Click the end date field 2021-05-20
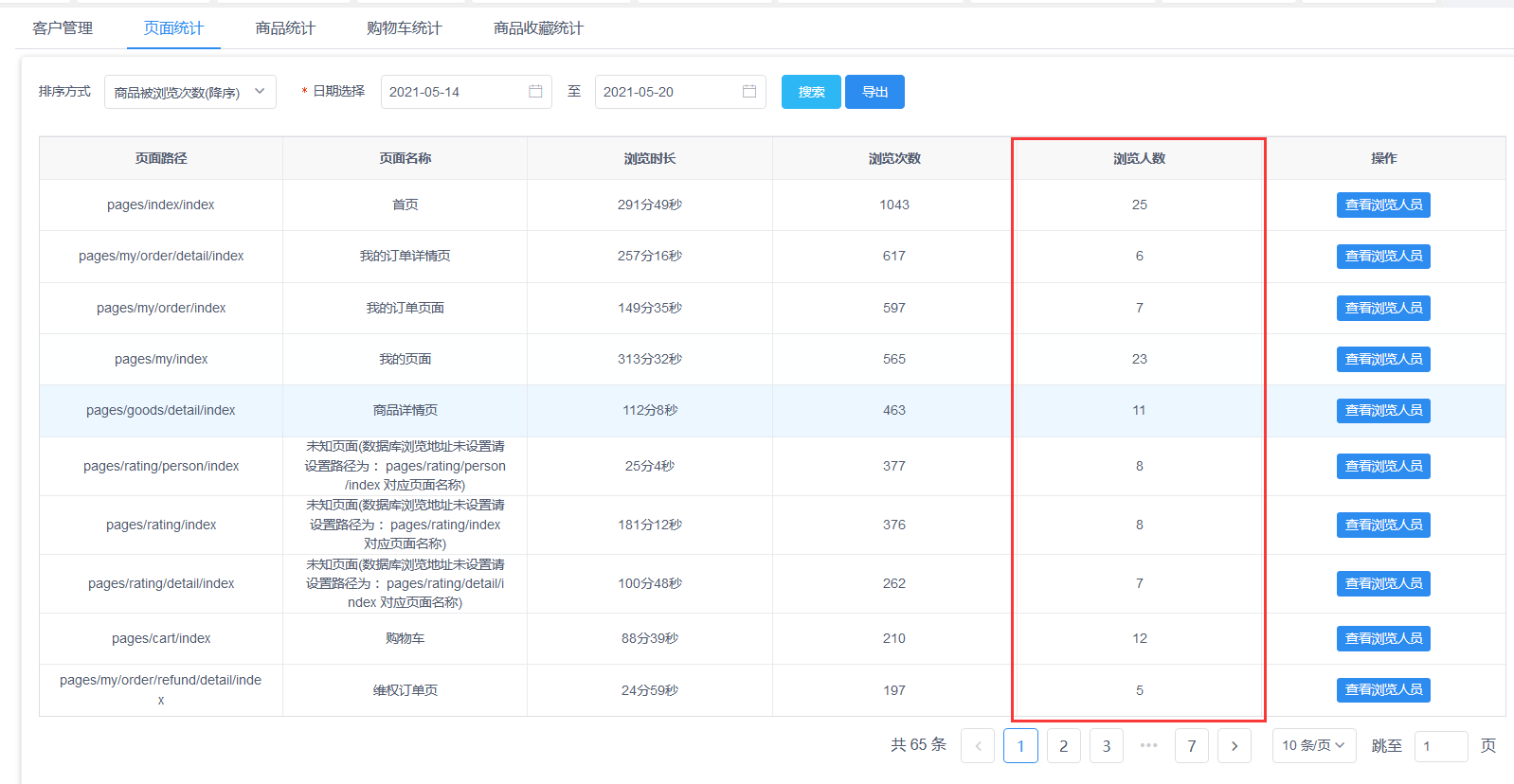1514x784 pixels. click(x=667, y=92)
